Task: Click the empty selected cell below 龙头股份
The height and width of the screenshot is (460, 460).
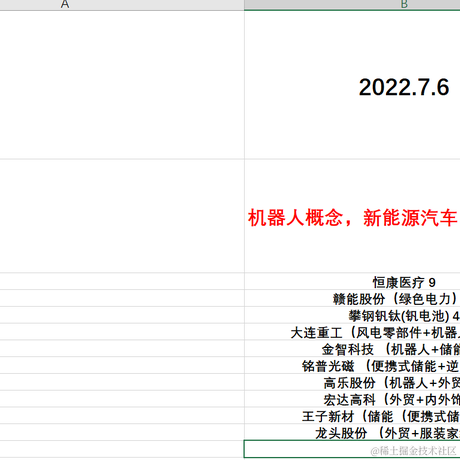Action: [x=352, y=449]
